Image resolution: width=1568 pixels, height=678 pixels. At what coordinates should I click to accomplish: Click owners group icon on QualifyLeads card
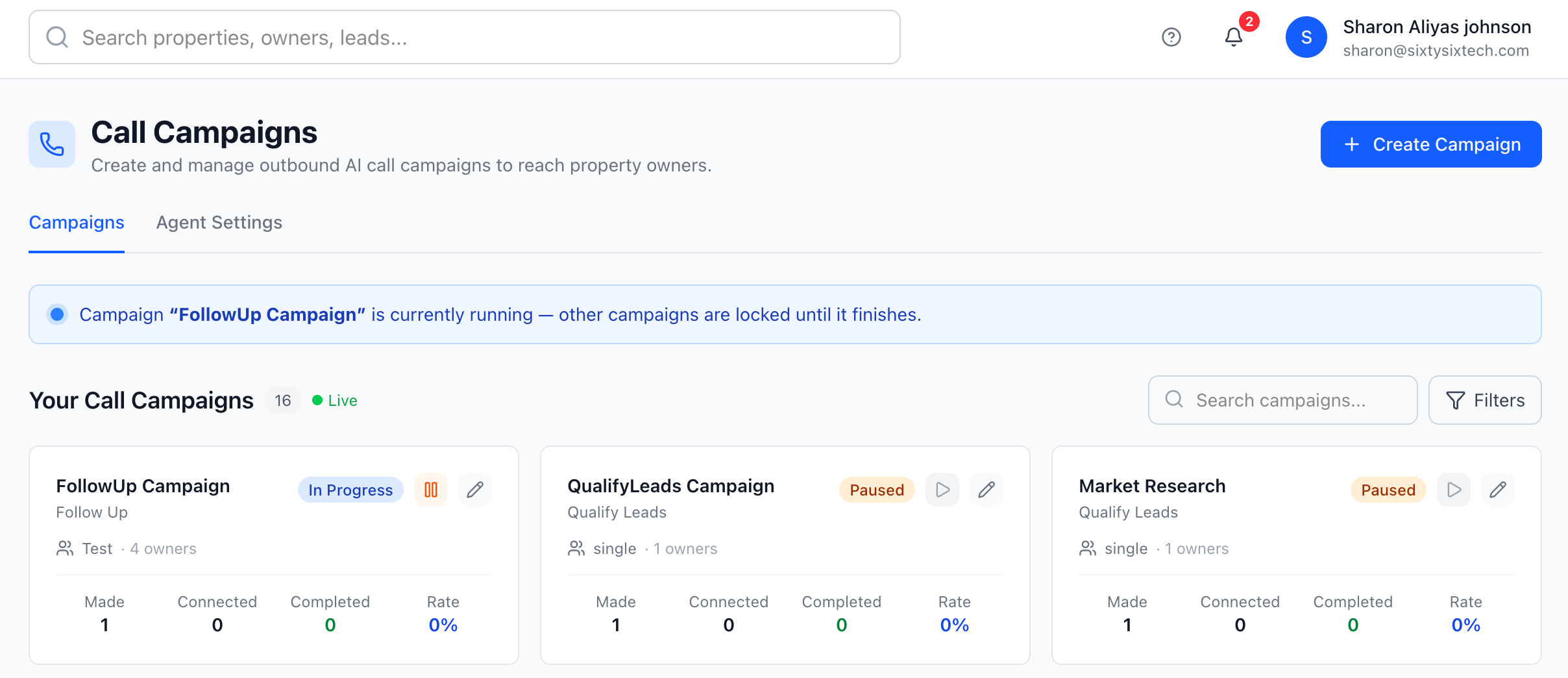(x=576, y=549)
